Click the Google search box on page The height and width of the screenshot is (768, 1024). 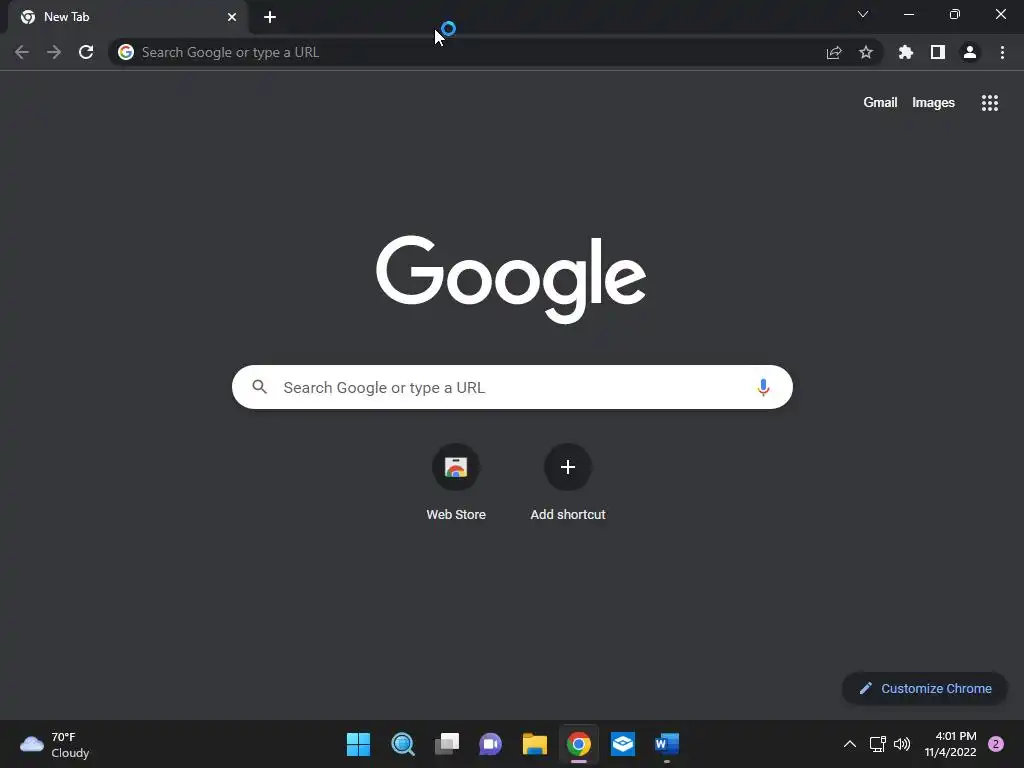512,387
